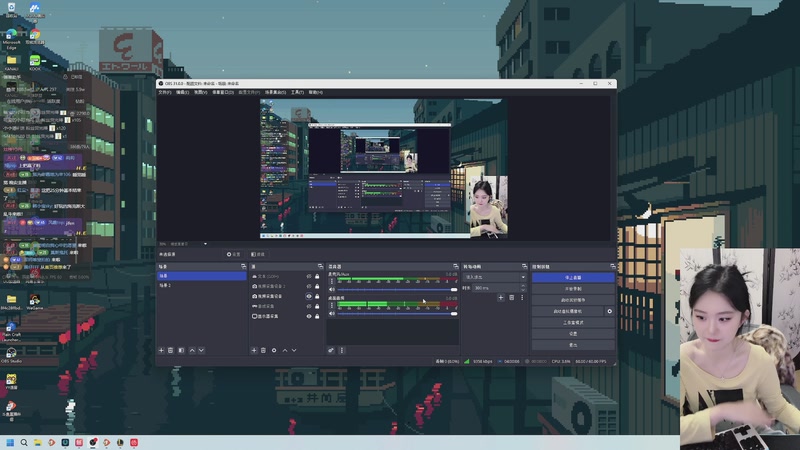Screen dimensions: 800x450
Task: Toggle visibility of the game capture source
Action: 309,306
